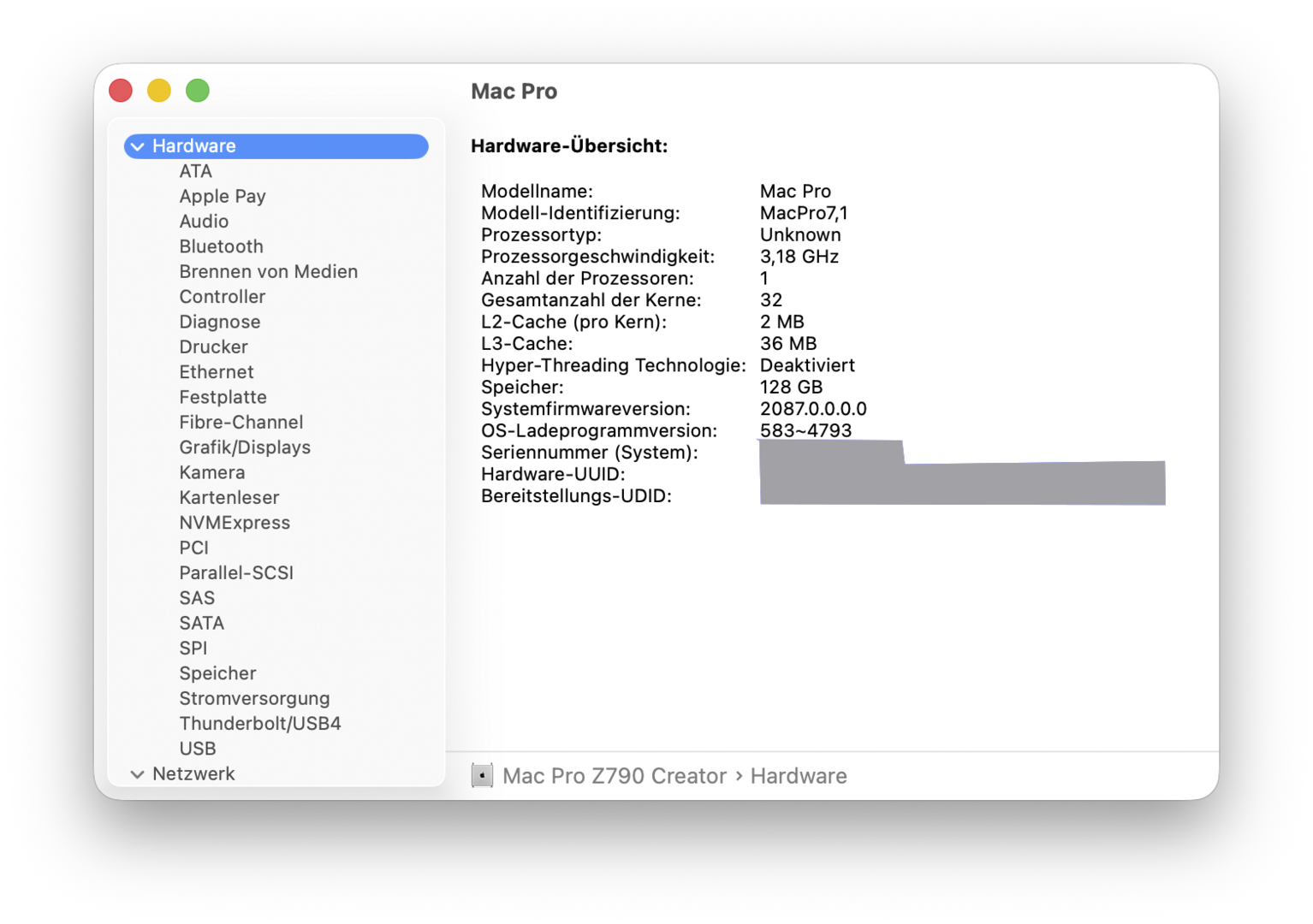Click Mac Pro Z790 Creator in path bar
The image size is (1313, 924).
(x=614, y=776)
